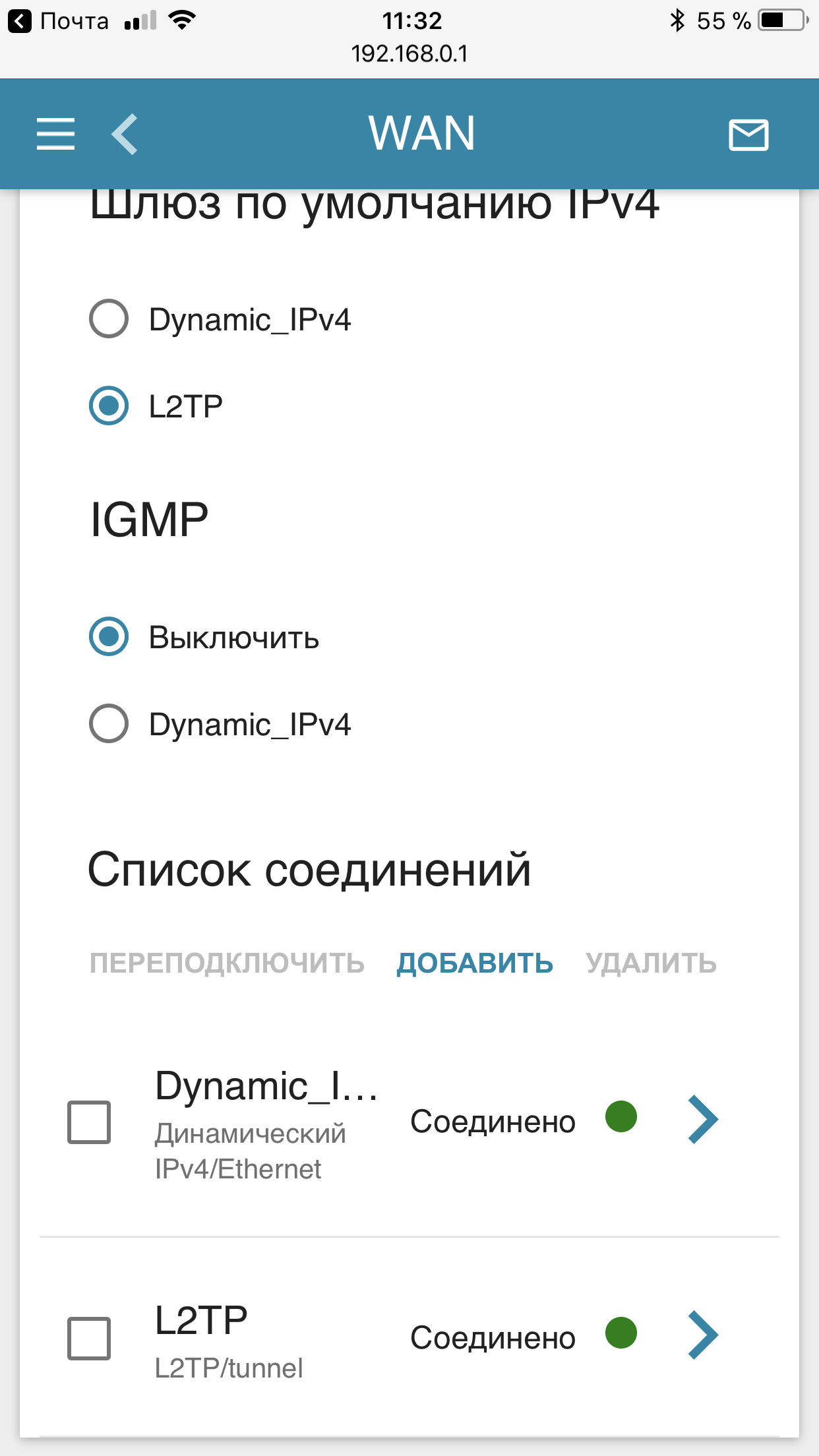Choose Выключить option under IGMP

(x=109, y=637)
